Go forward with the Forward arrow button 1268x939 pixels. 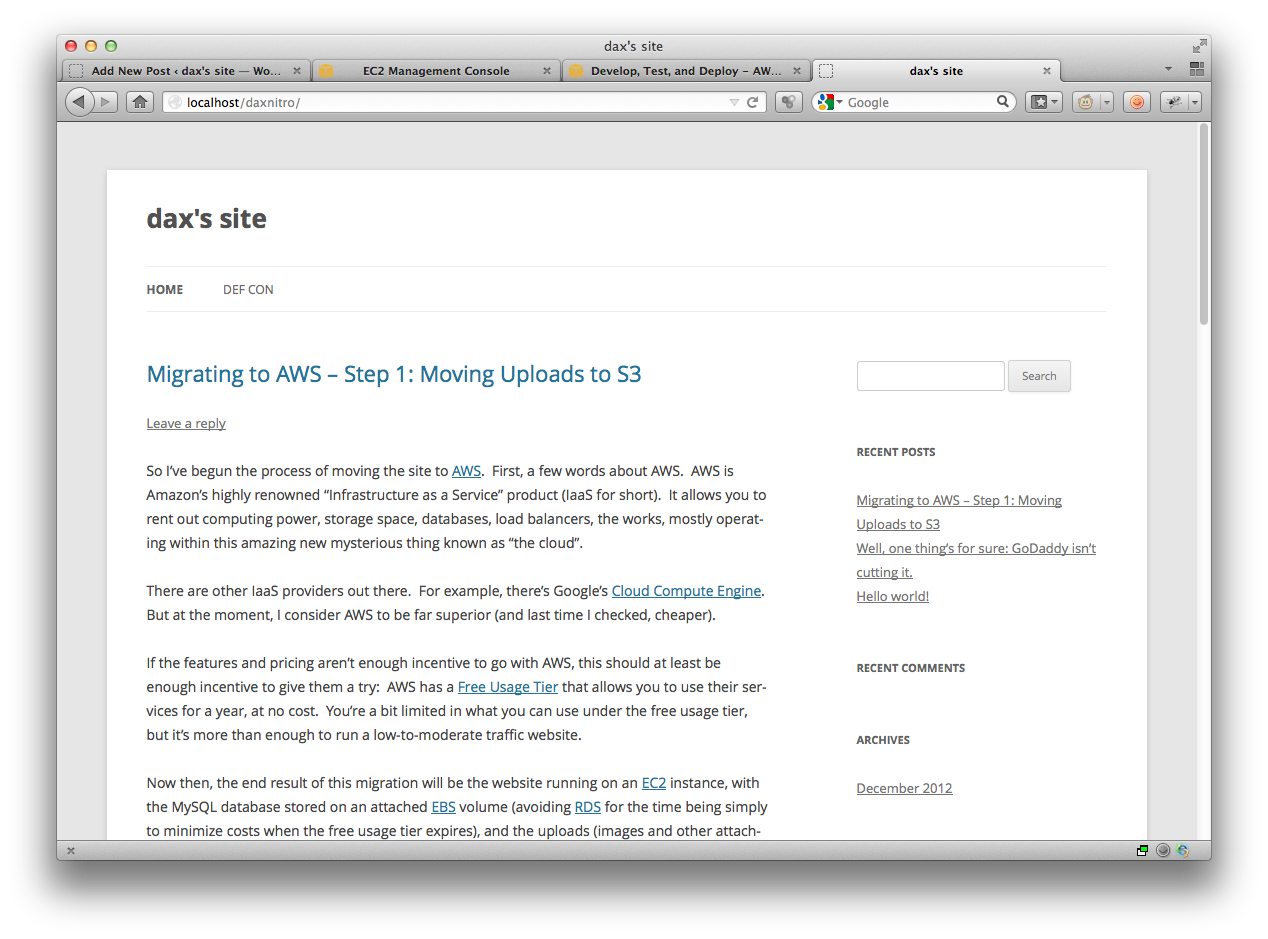click(x=106, y=102)
